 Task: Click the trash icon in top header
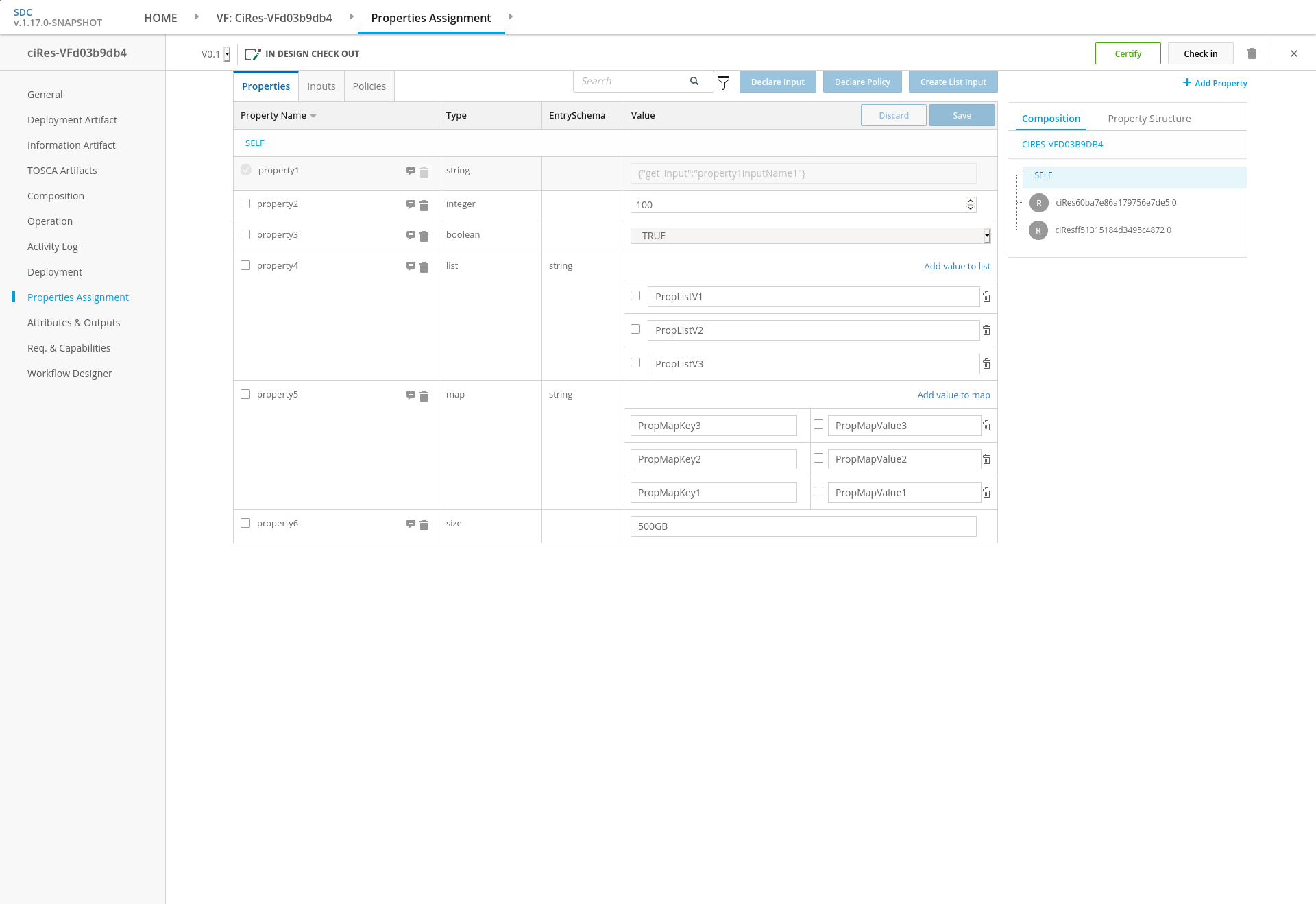(1252, 53)
